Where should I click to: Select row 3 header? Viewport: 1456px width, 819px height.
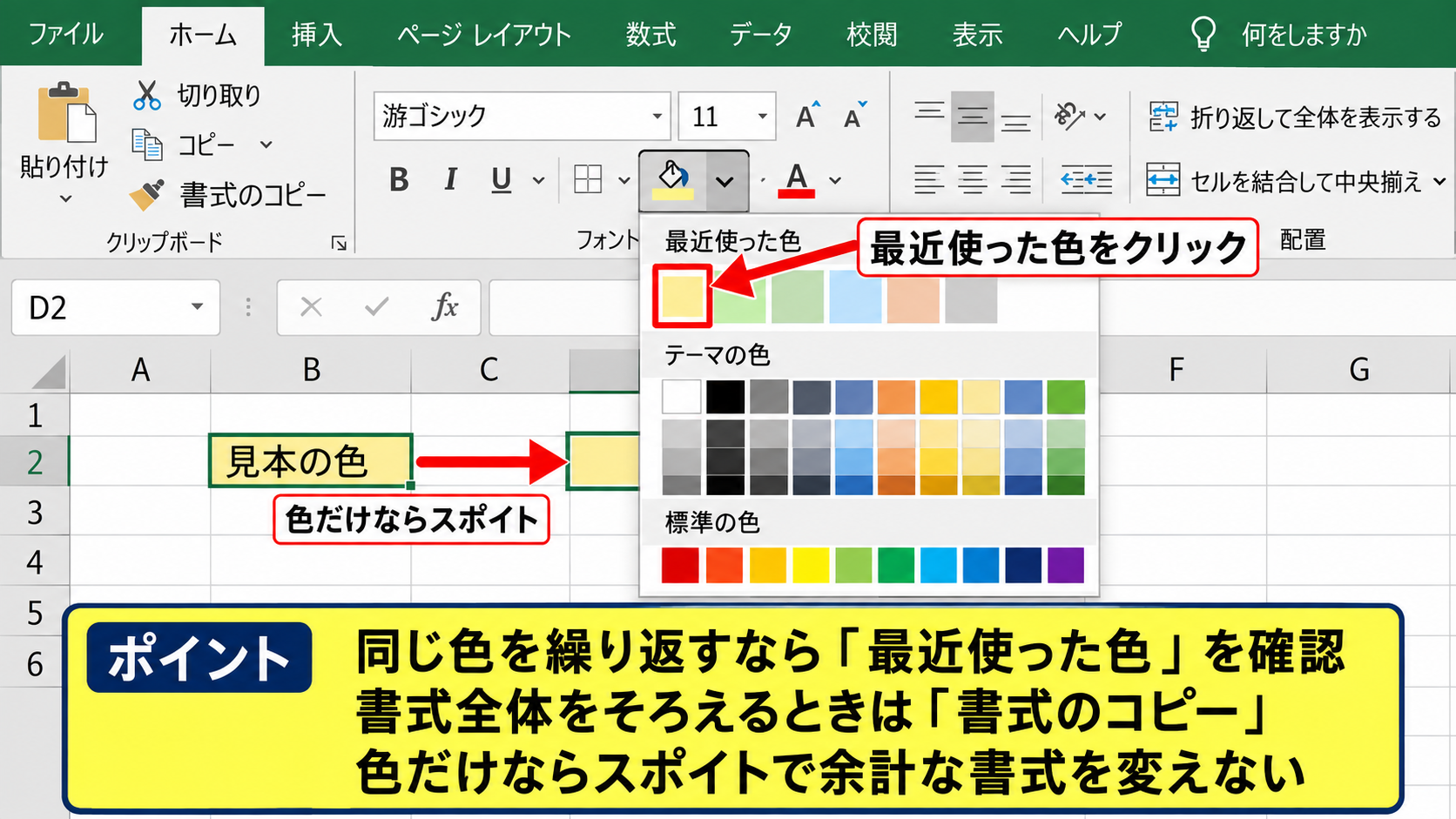coord(35,512)
